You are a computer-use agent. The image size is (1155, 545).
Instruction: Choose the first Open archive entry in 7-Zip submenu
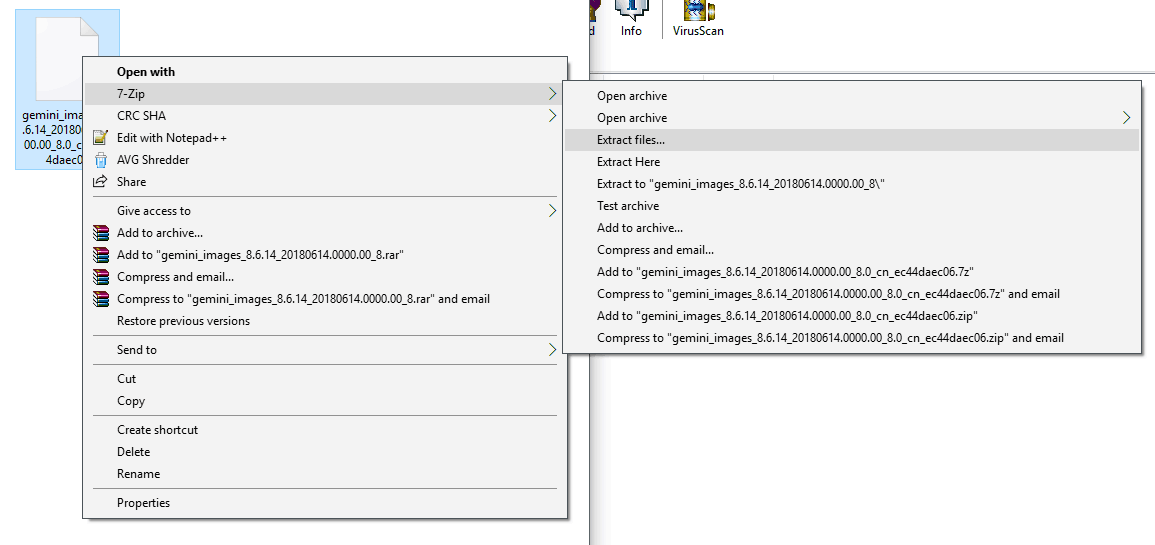[x=852, y=96]
